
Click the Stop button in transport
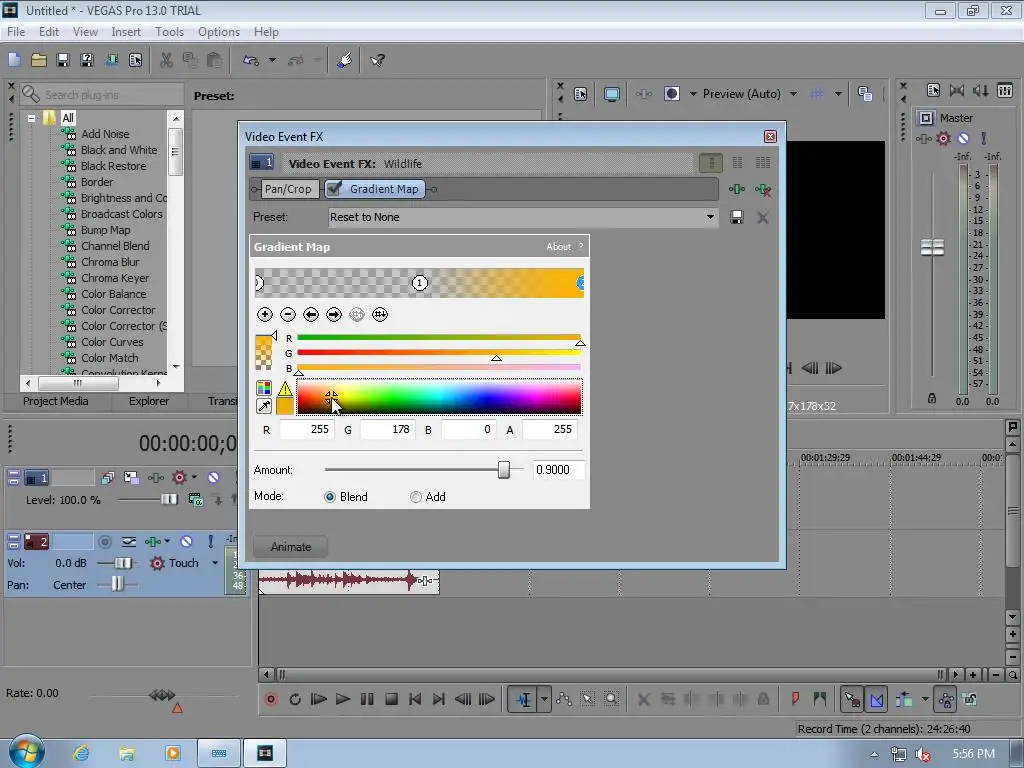(x=391, y=699)
